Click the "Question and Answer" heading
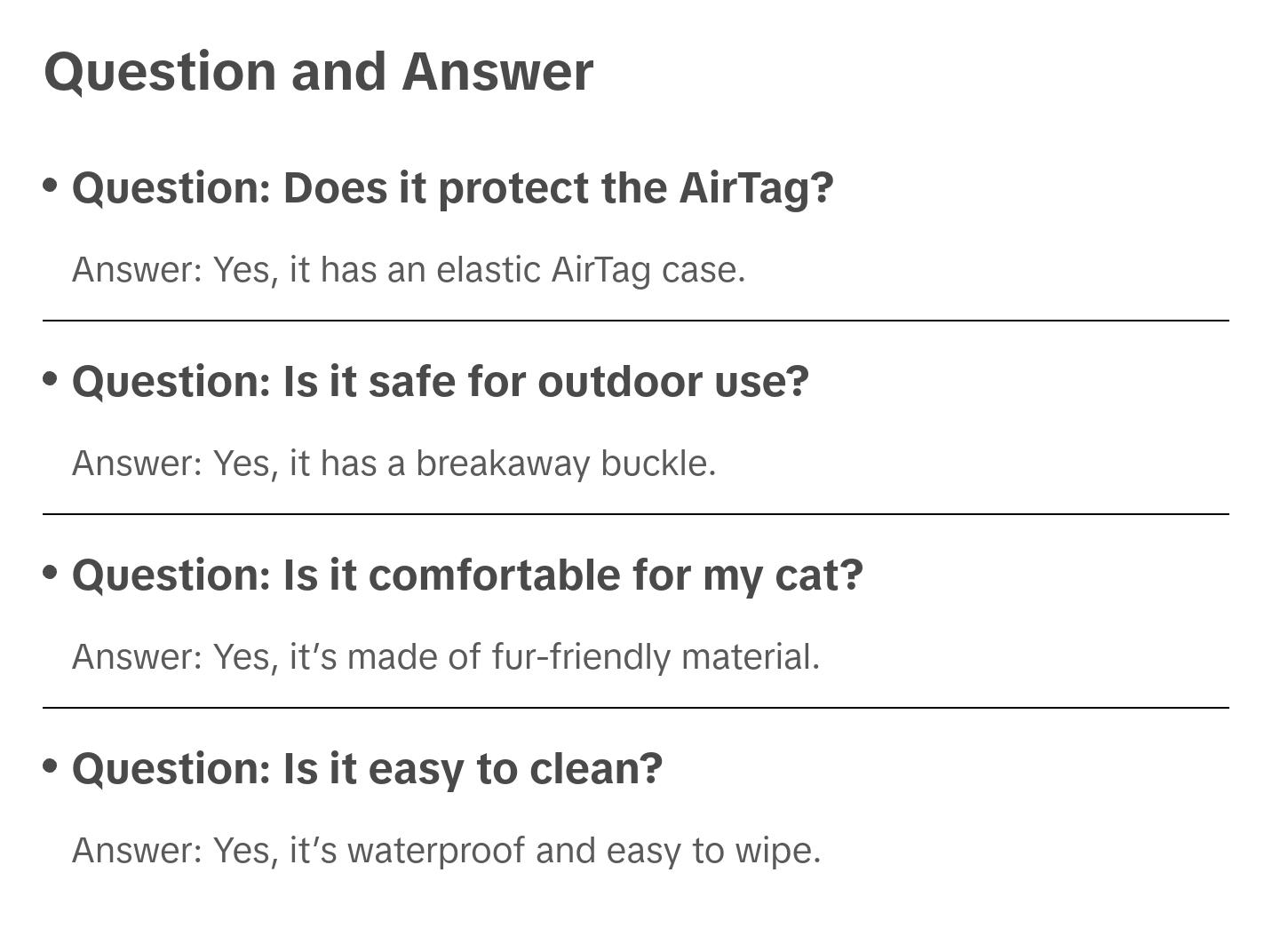 point(318,71)
